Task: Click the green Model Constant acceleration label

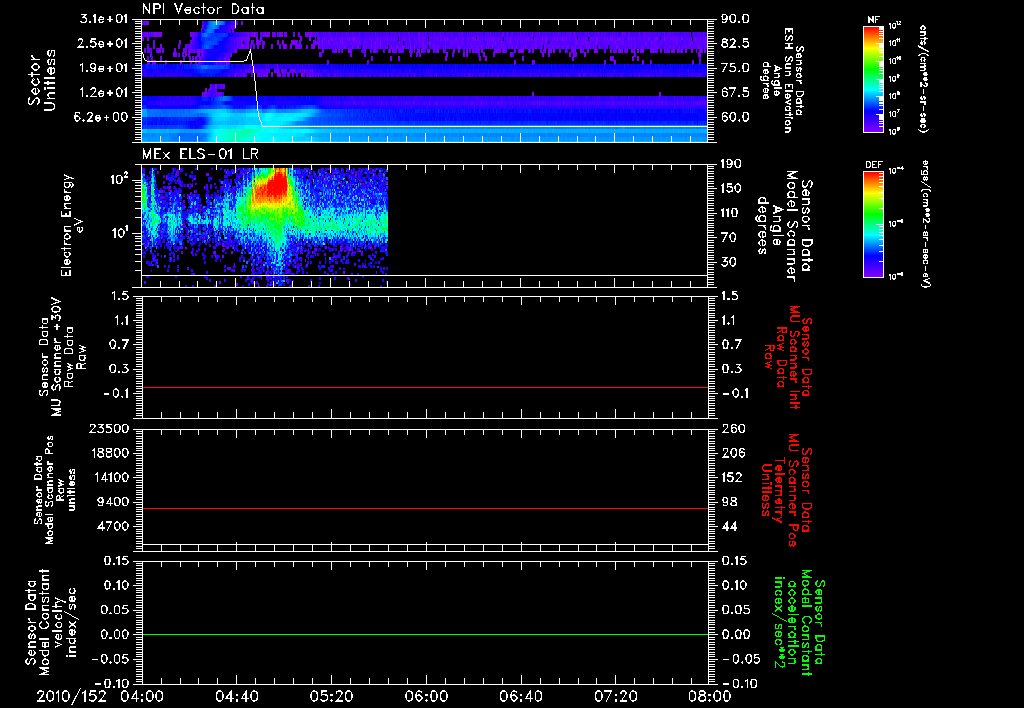Action: pos(798,624)
